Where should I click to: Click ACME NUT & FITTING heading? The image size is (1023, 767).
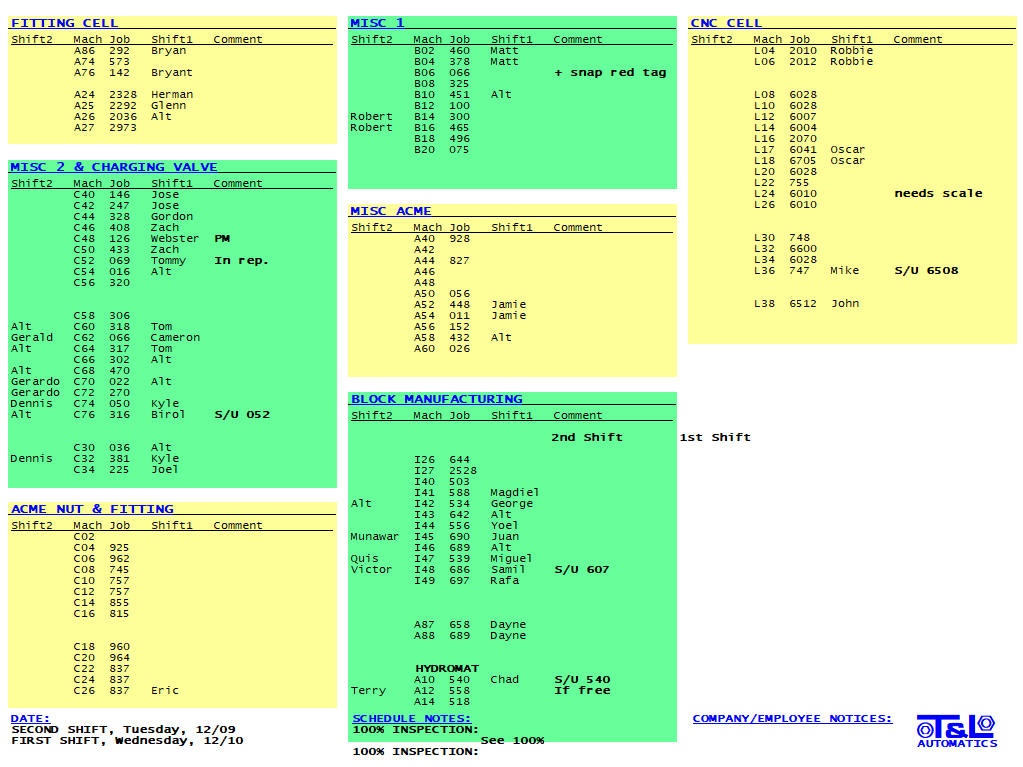[x=92, y=509]
